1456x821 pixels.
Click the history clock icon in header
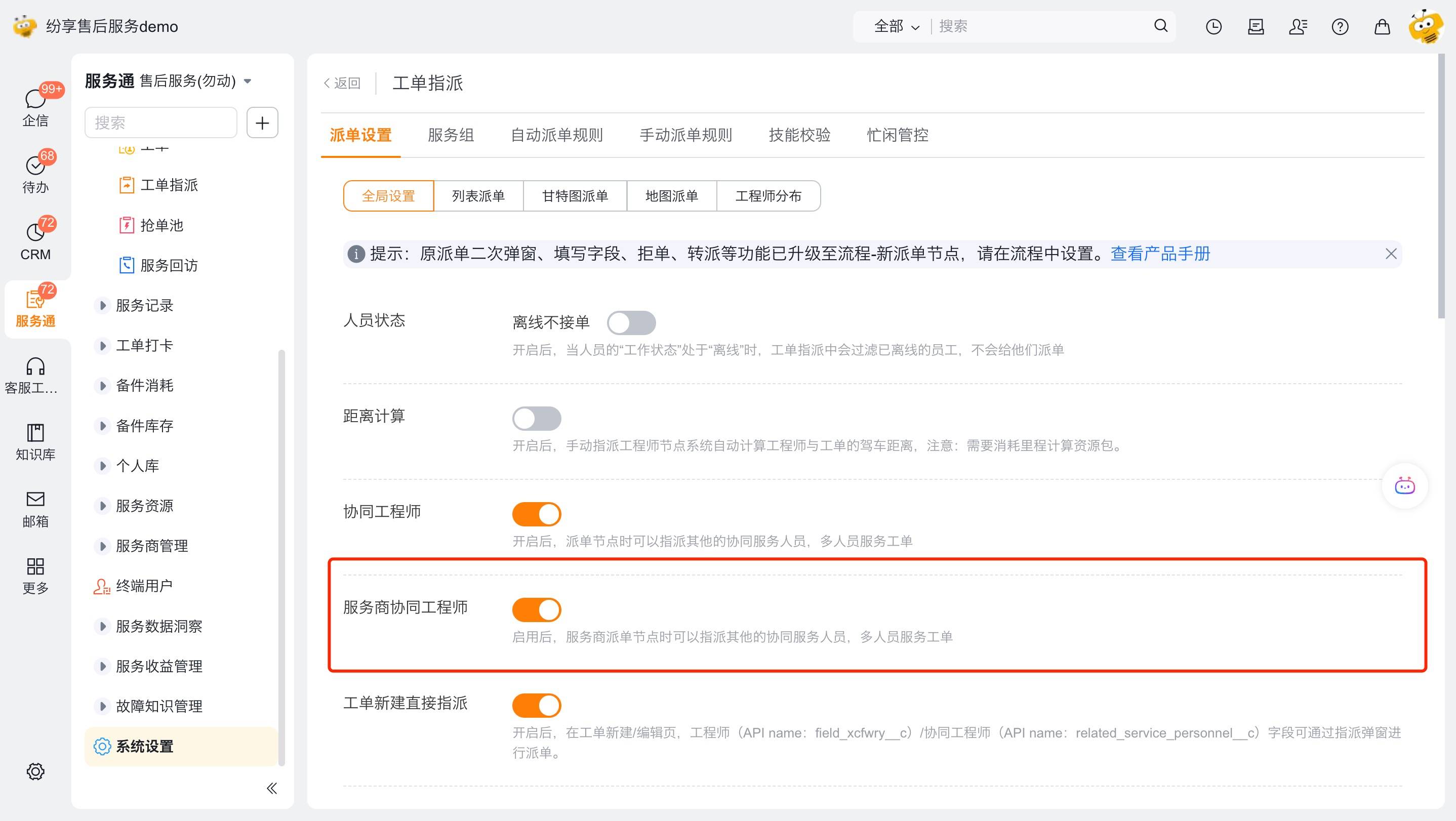point(1214,26)
